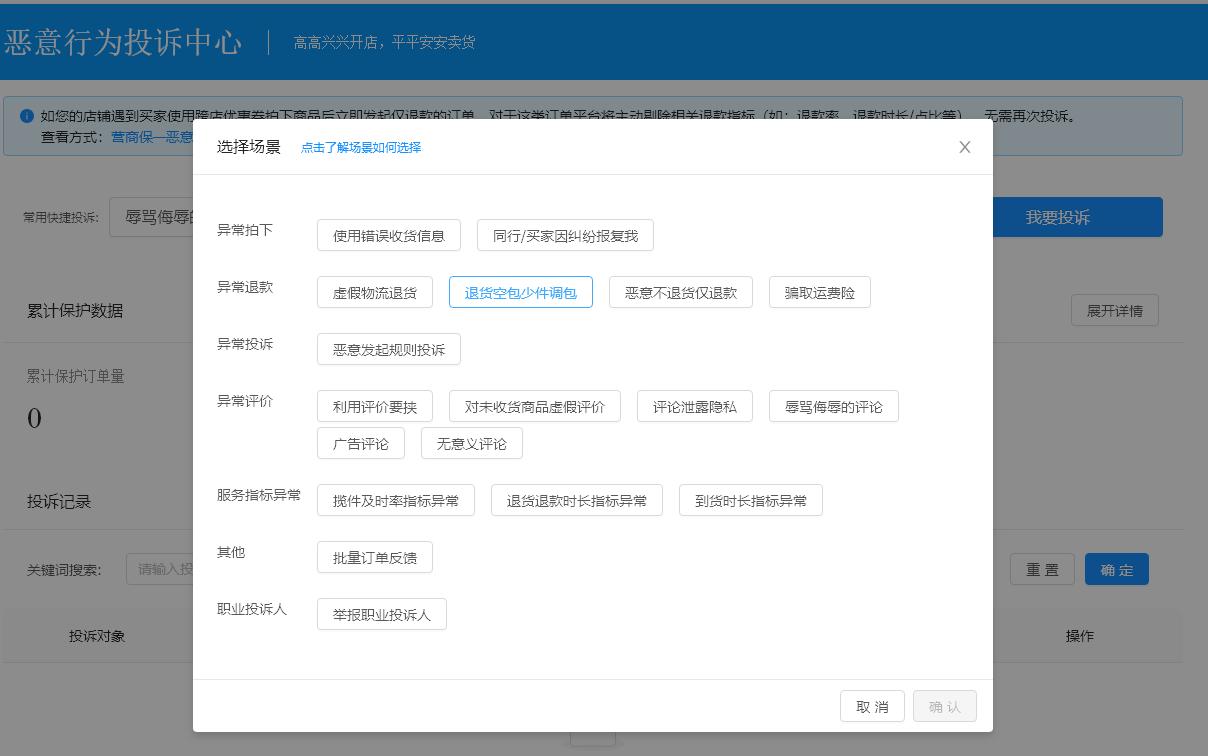Deselect the highlighted 退货空包少件调包 option

pyautogui.click(x=521, y=292)
